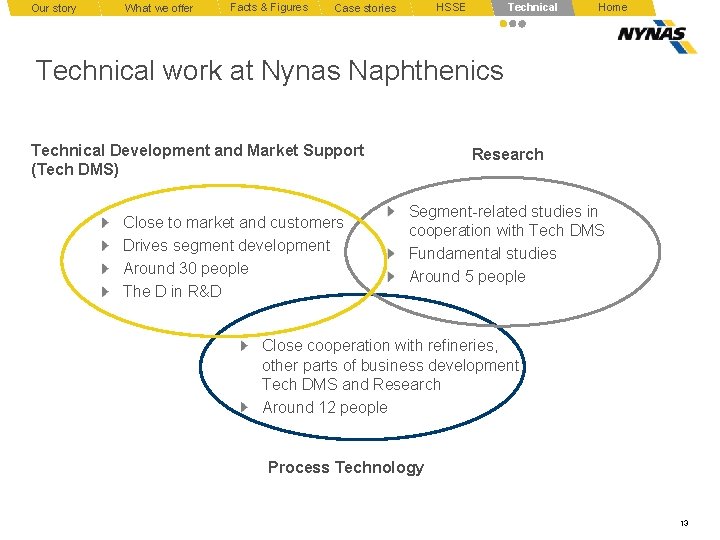Viewport: 720px width, 540px height.
Task: Click bullet arrow beside 'Close to market and customers'
Action: point(105,223)
